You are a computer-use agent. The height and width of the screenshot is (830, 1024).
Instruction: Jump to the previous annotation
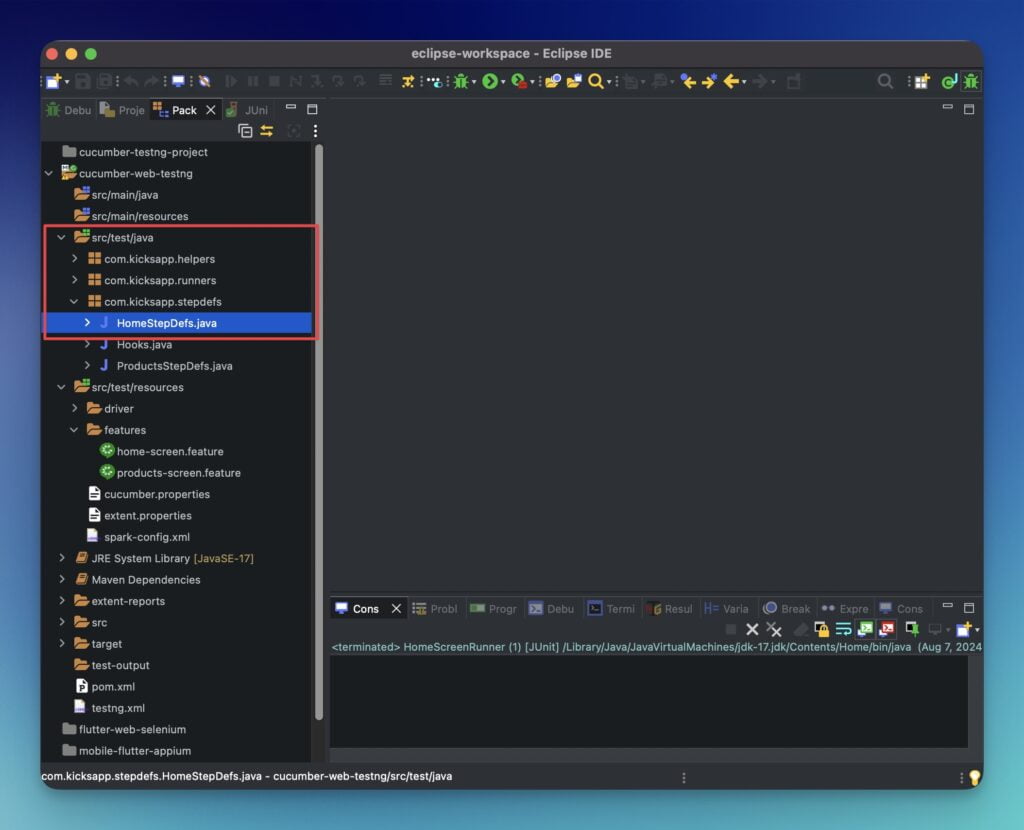[688, 82]
